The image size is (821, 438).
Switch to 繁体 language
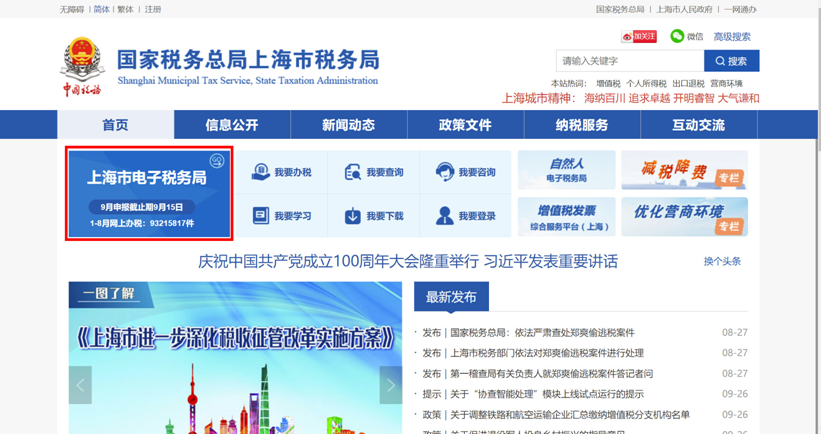pos(125,9)
